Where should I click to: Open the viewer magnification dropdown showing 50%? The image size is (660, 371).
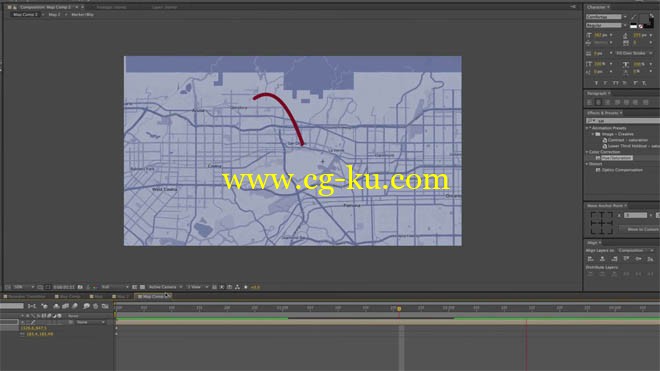[24, 287]
